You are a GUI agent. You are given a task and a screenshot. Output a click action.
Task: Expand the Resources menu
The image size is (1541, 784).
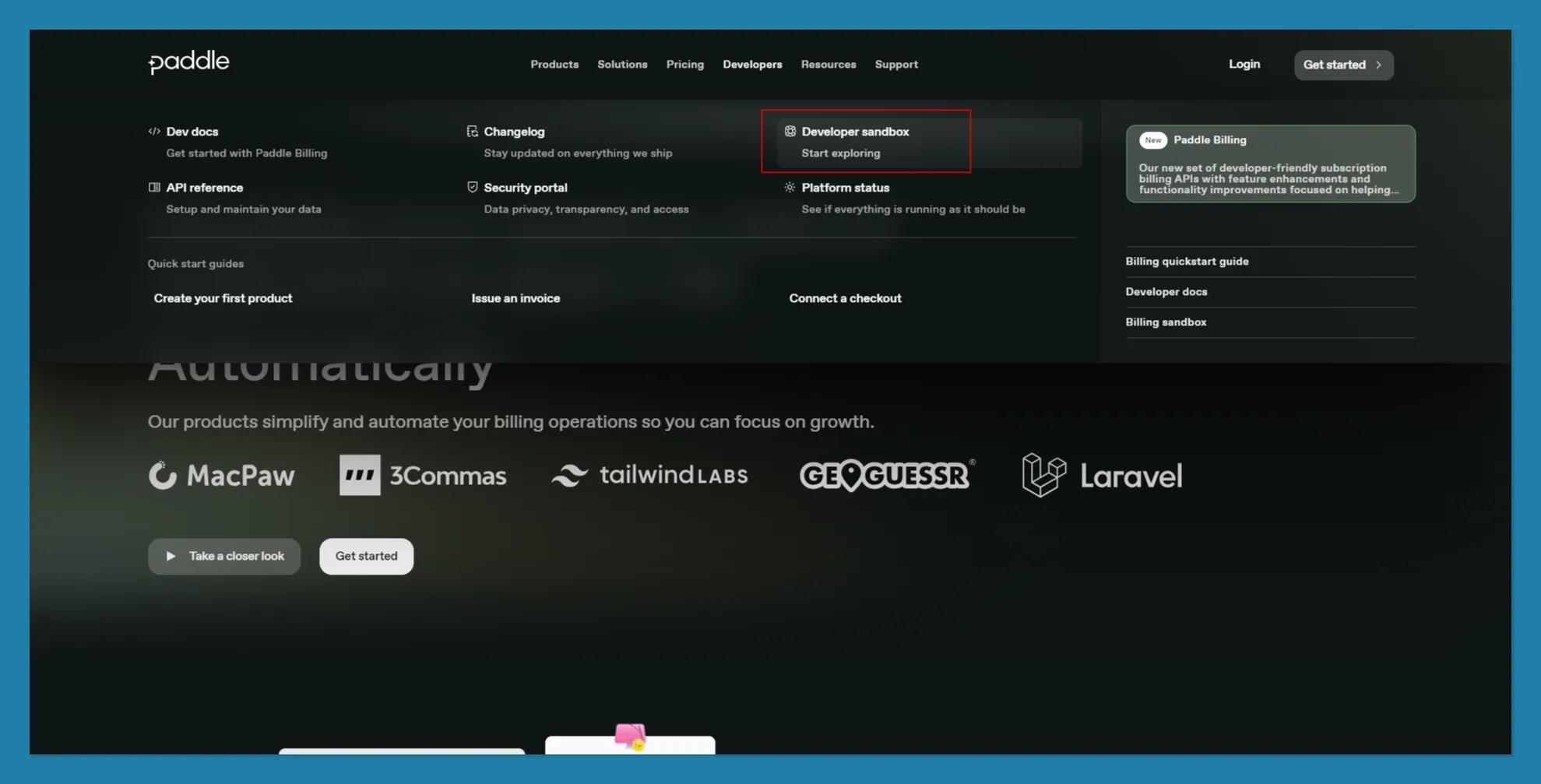click(x=829, y=65)
